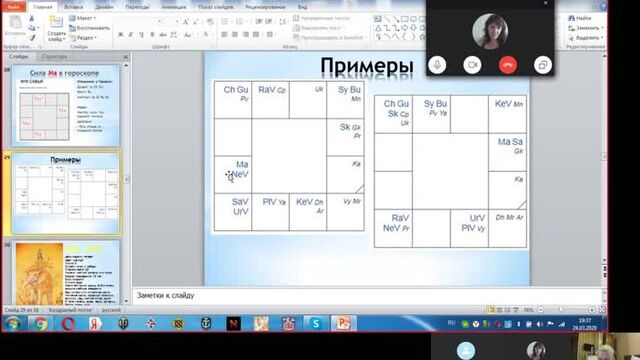Apply italic formatting in ribbon
The image size is (640, 360).
click(131, 35)
